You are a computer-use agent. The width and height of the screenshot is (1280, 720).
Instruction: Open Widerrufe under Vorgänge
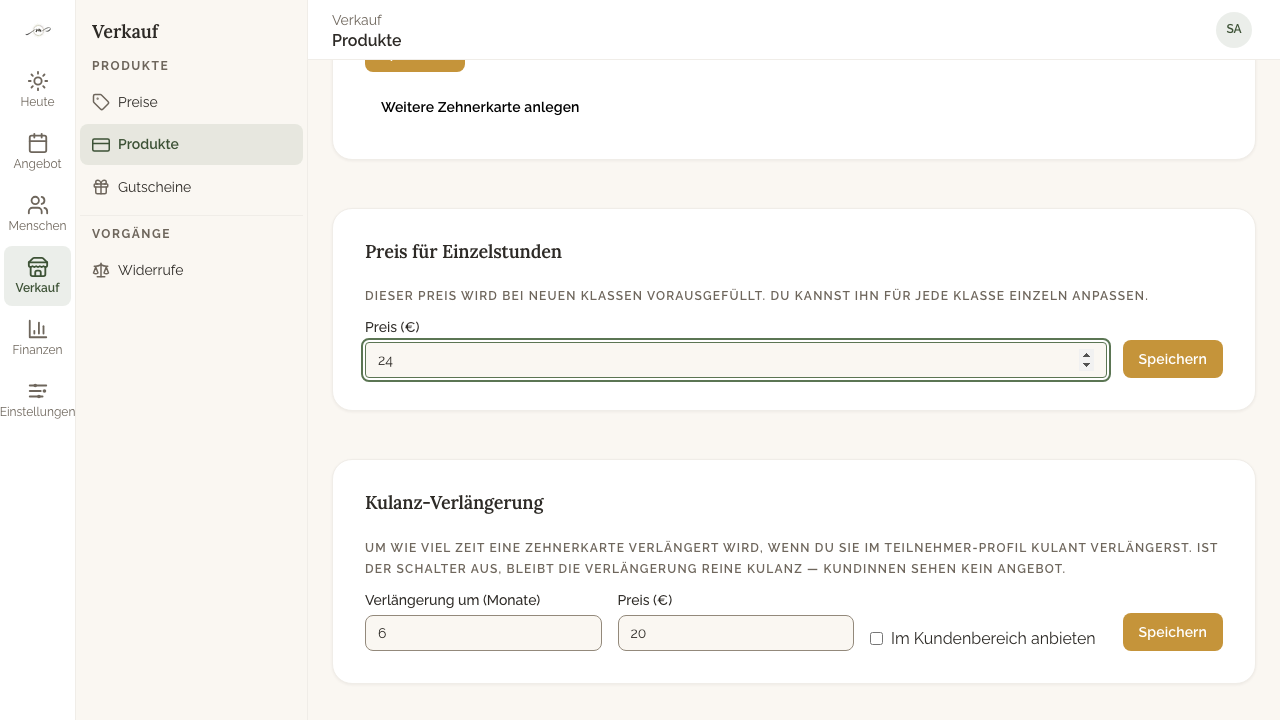pos(191,270)
